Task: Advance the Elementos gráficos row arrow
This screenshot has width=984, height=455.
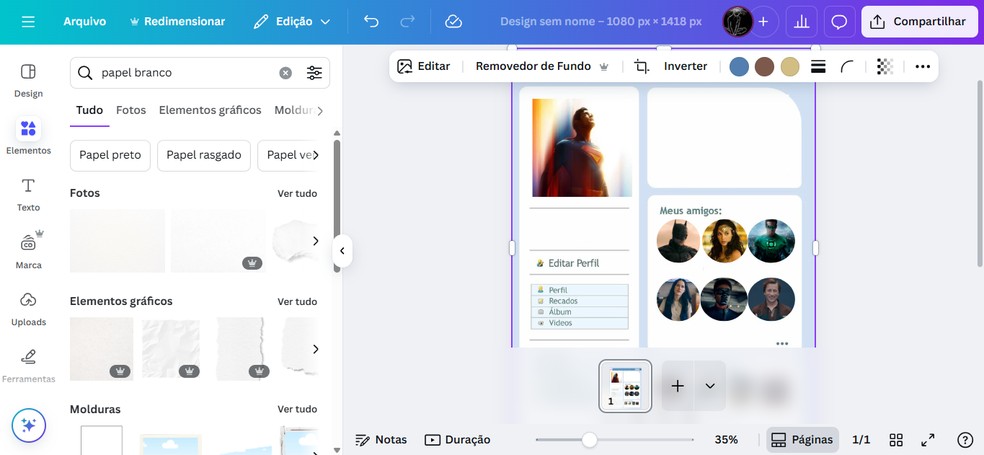Action: click(x=316, y=349)
